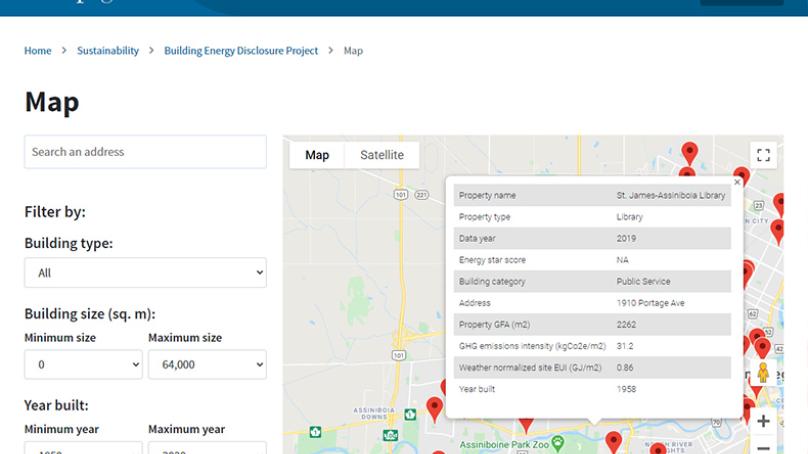Open the Maximum size dropdown
The image size is (808, 454).
(x=207, y=365)
